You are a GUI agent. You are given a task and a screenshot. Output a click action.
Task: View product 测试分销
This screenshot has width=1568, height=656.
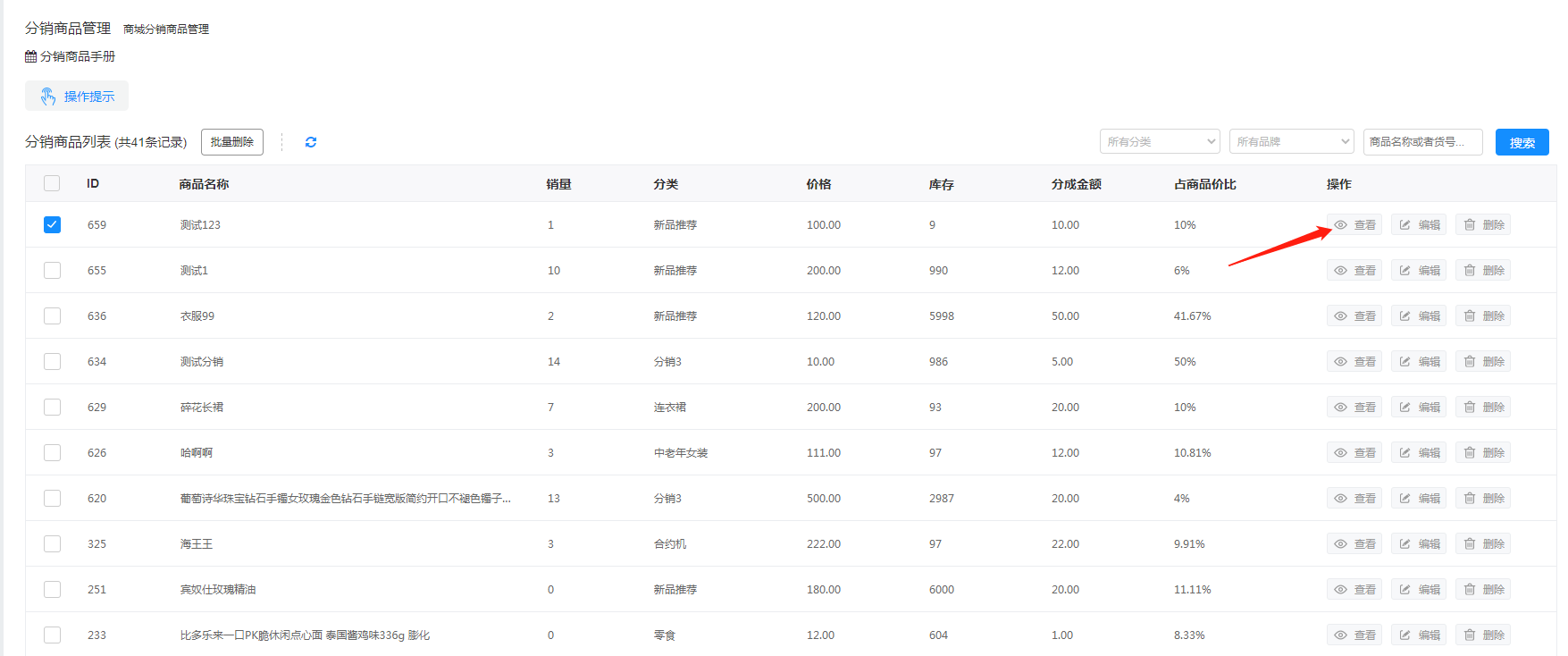(1354, 361)
